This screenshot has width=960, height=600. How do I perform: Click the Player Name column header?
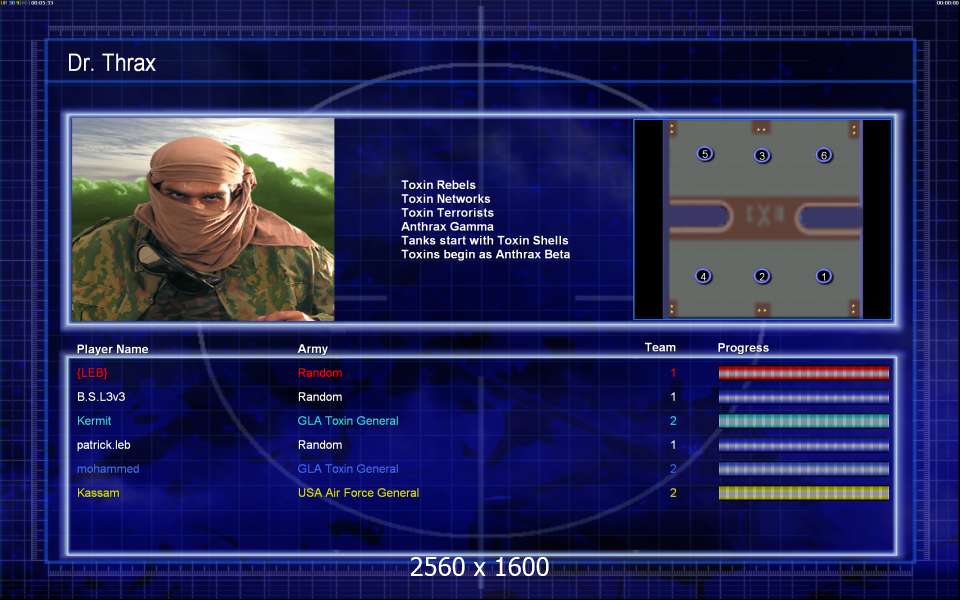(x=113, y=349)
